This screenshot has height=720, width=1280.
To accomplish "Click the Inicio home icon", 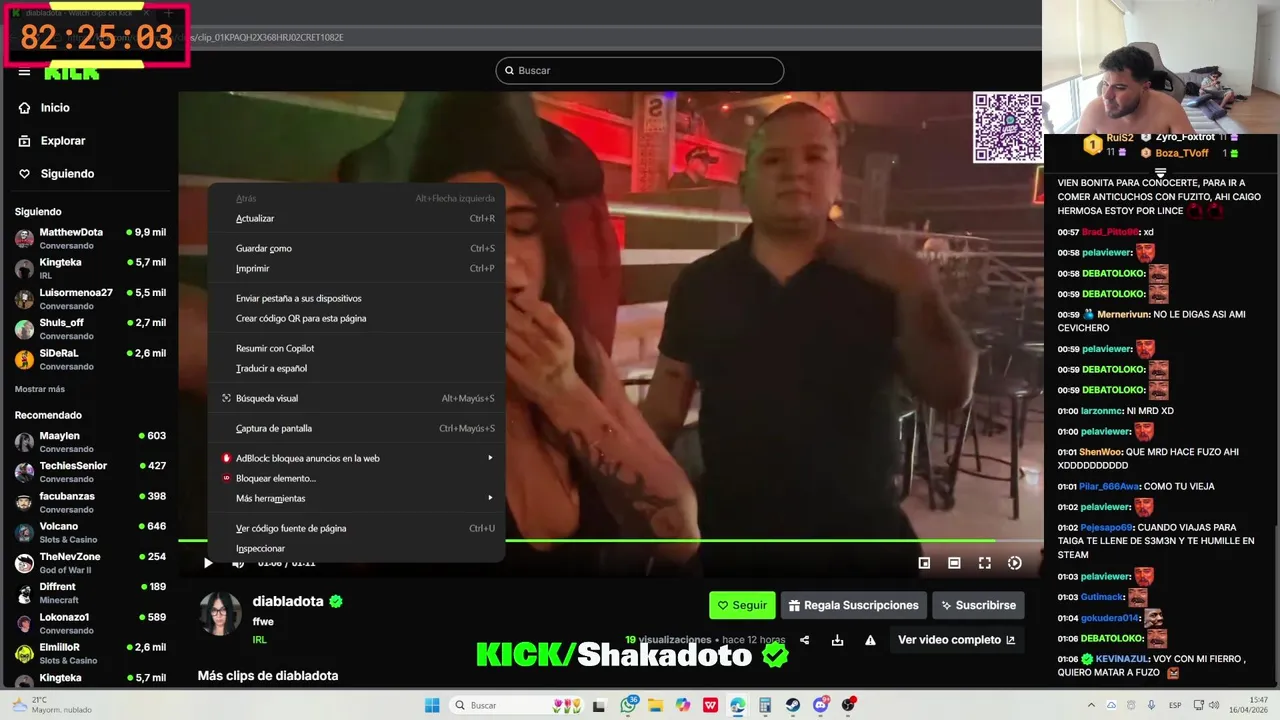I will click(x=25, y=108).
